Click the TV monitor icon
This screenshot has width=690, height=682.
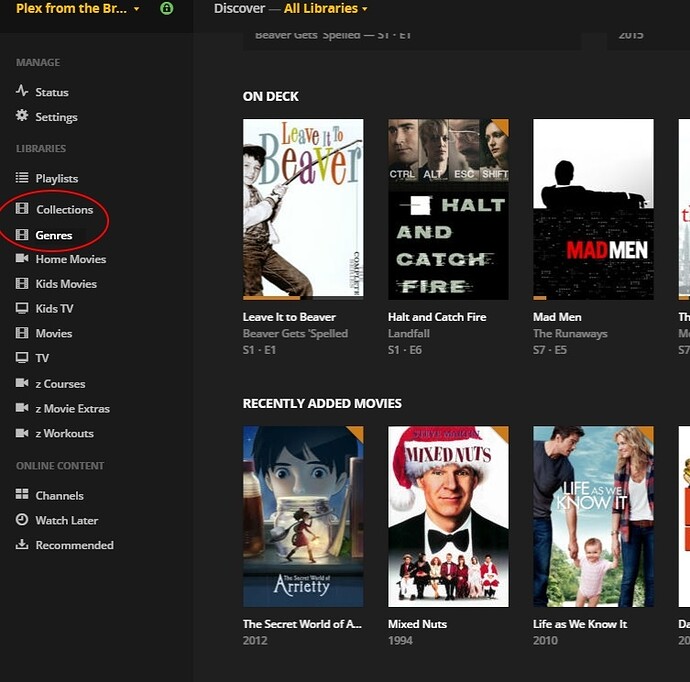pyautogui.click(x=22, y=357)
